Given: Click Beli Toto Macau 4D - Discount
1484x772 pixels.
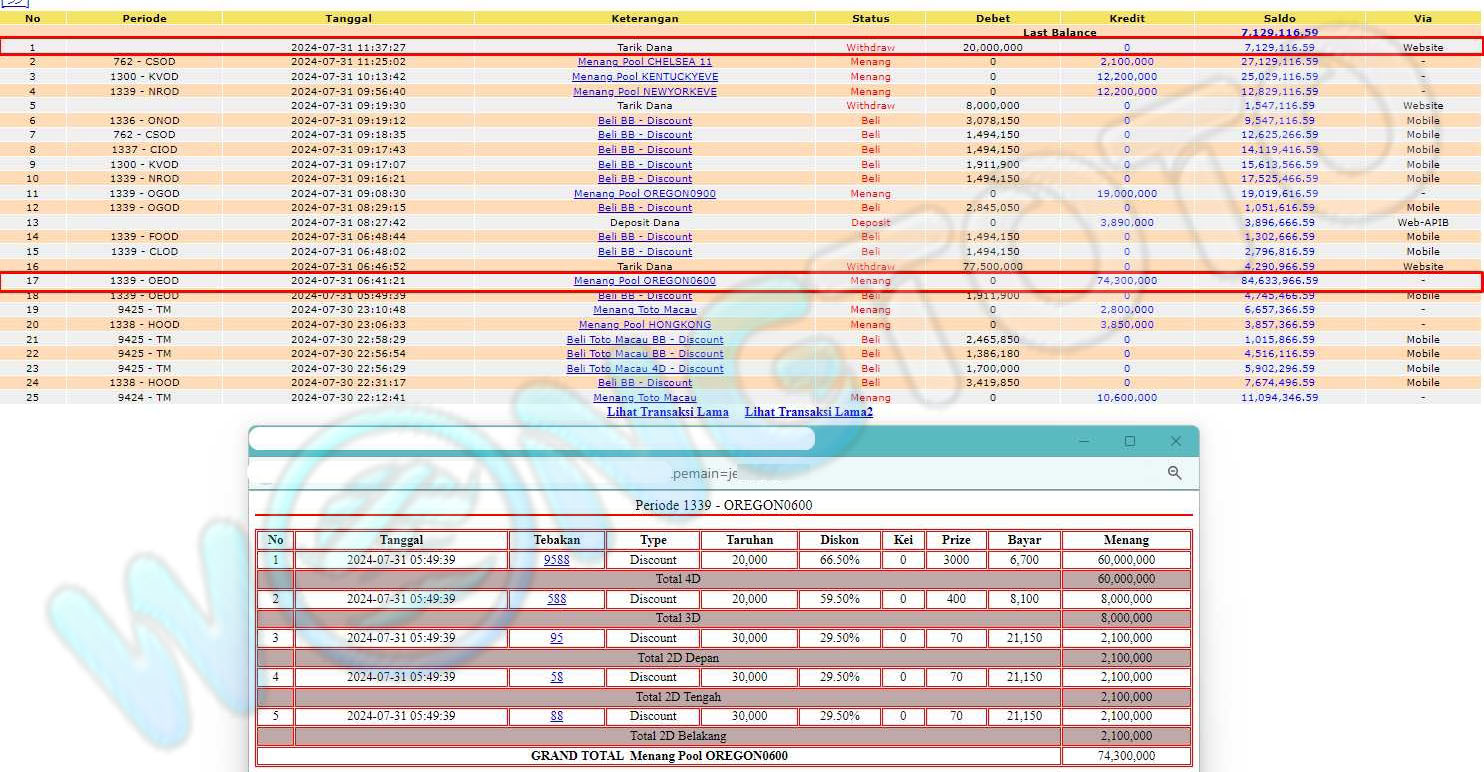Looking at the screenshot, I should tap(645, 369).
